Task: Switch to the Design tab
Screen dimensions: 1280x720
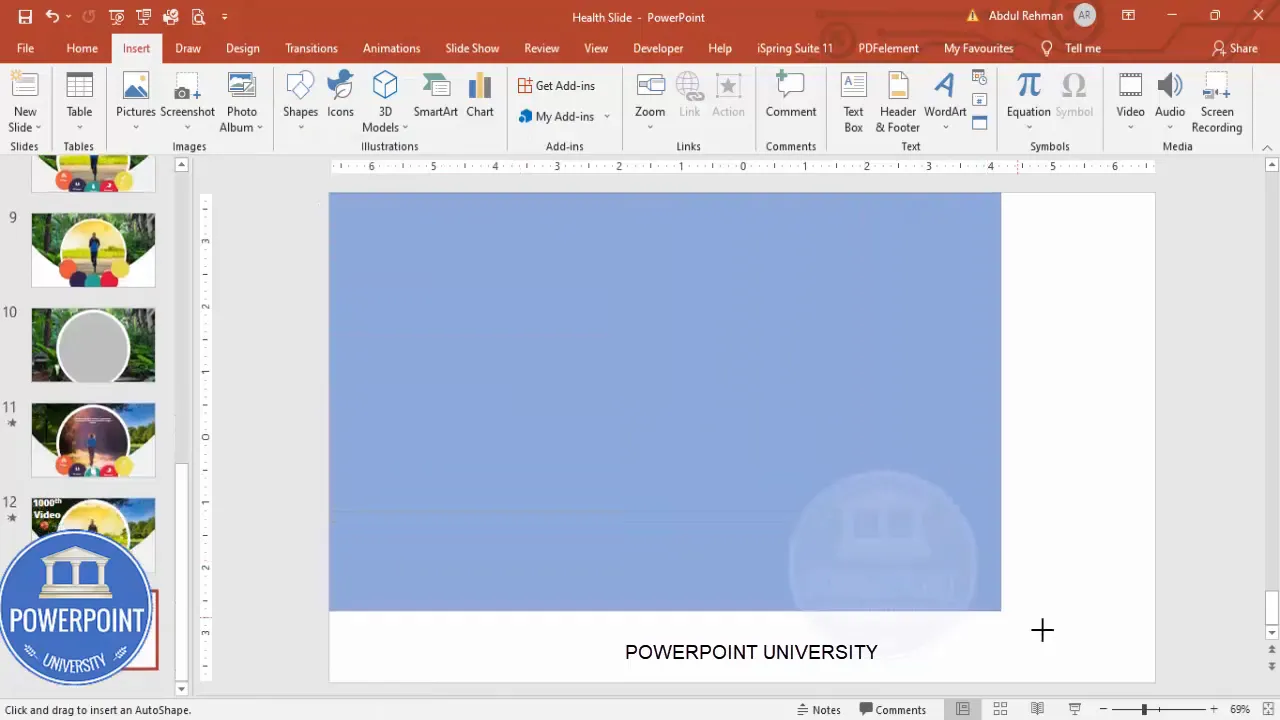Action: [242, 48]
